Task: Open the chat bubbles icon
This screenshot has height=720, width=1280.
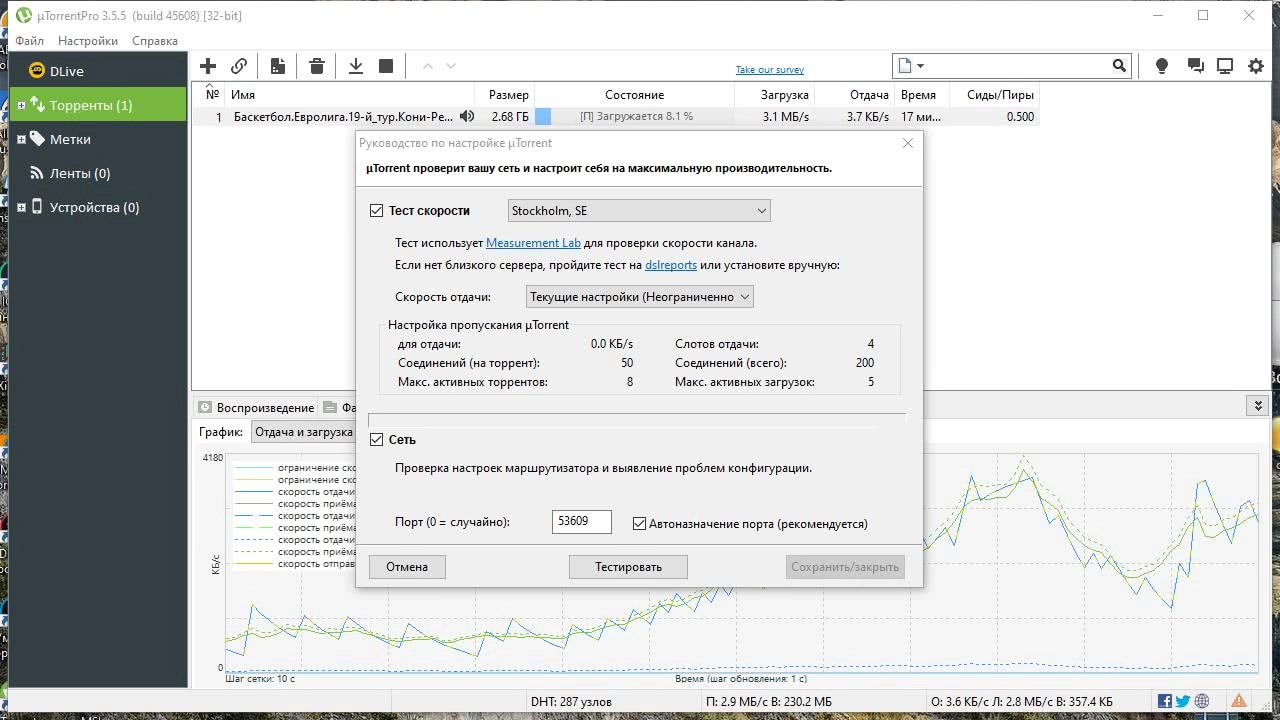Action: point(1194,66)
